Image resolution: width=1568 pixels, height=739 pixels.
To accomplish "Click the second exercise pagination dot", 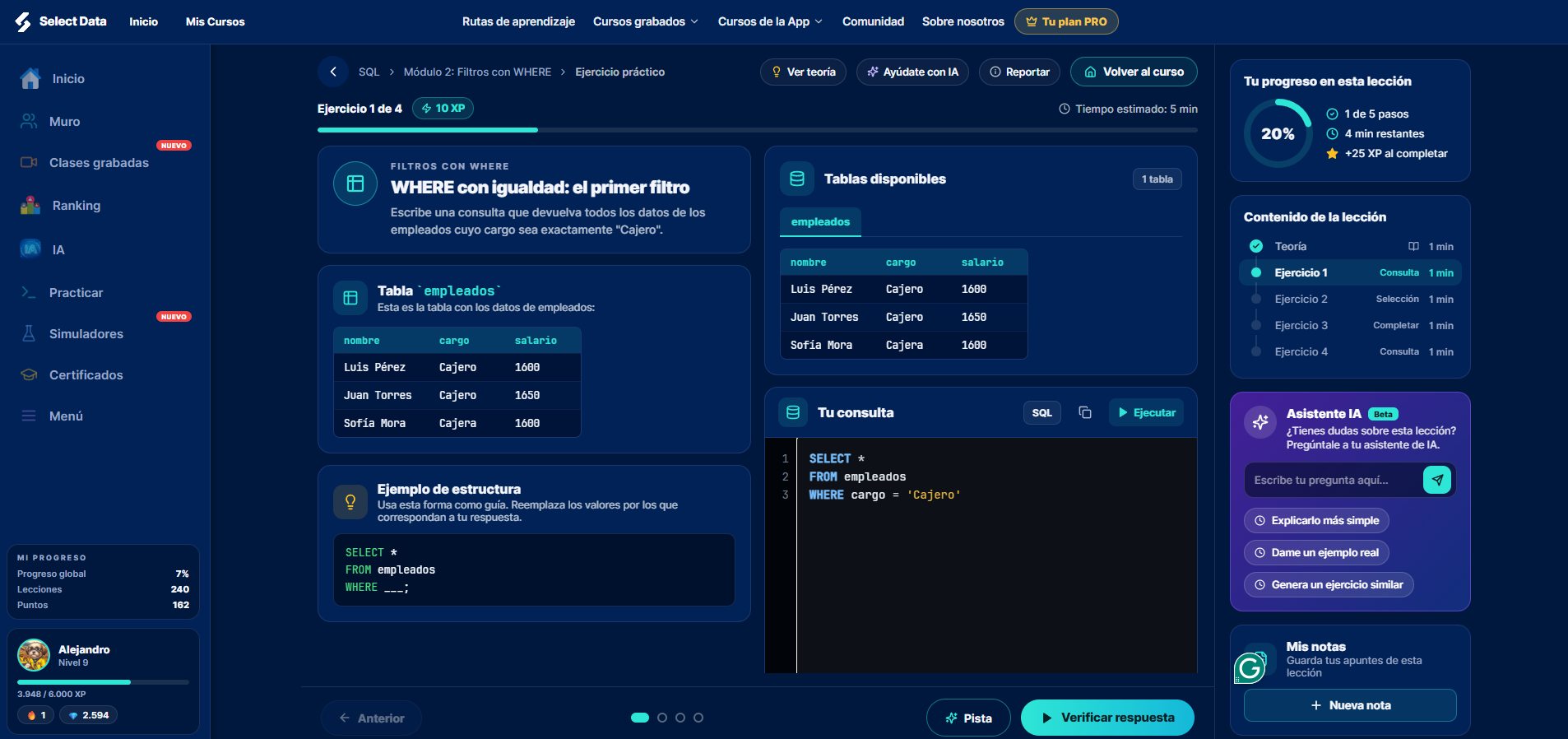I will tap(662, 718).
